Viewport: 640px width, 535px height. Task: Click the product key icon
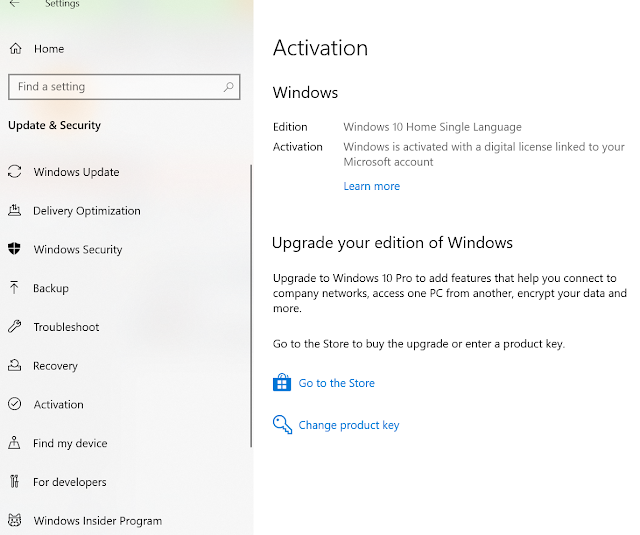point(282,424)
